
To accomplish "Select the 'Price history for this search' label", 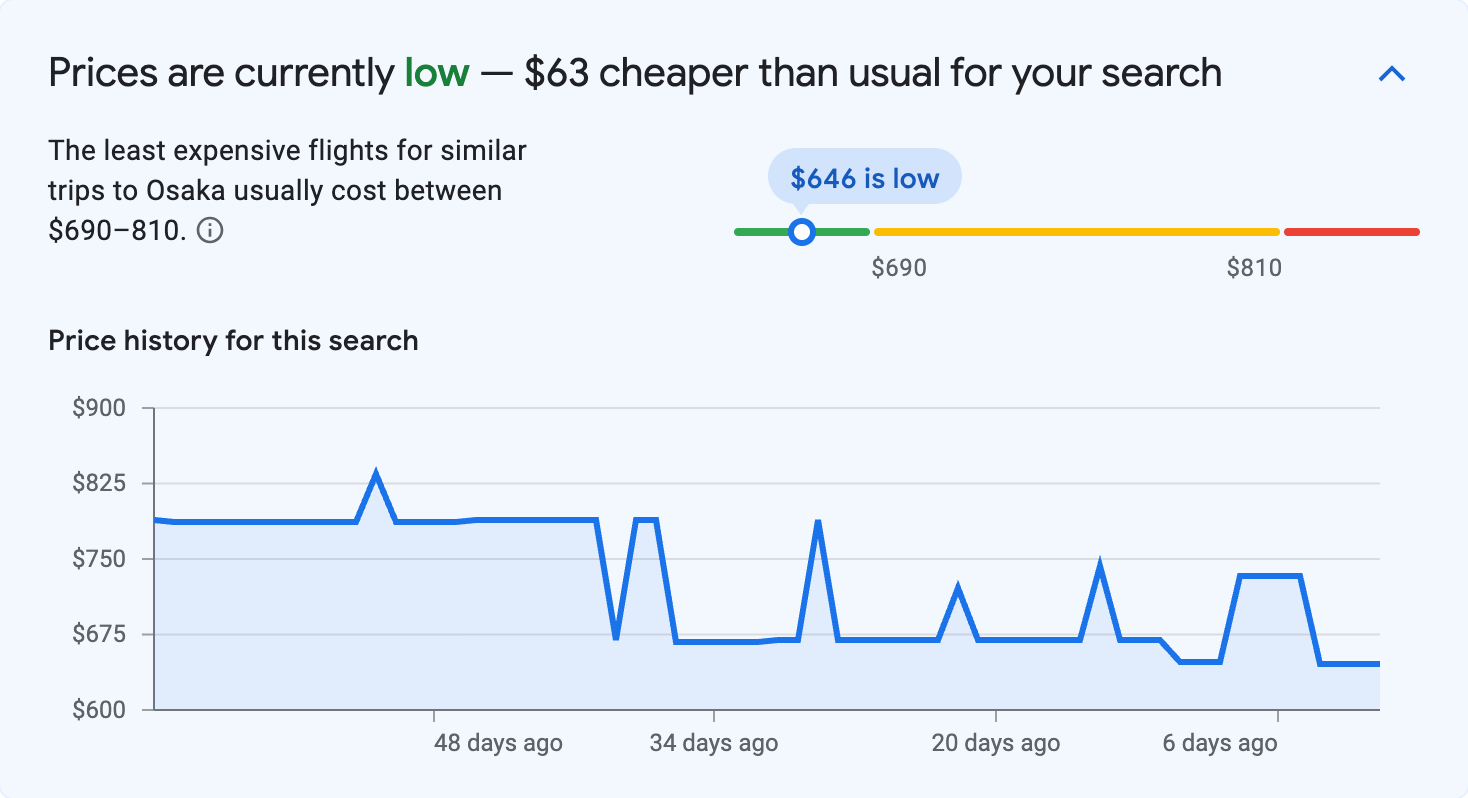I will pyautogui.click(x=232, y=340).
